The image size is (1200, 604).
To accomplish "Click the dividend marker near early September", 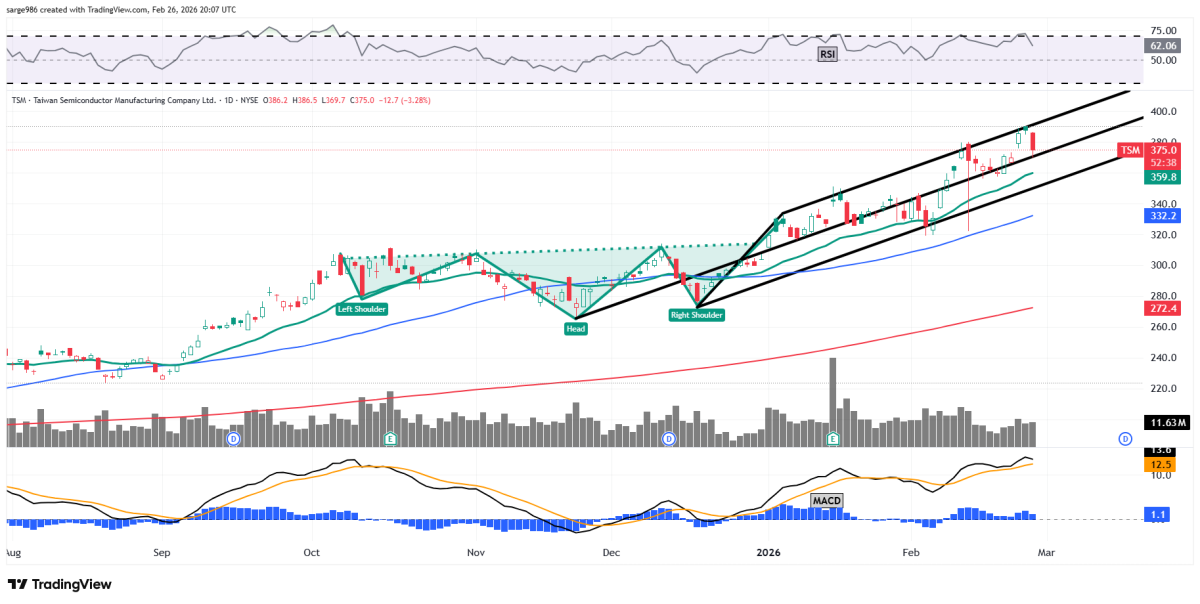I will click(x=233, y=439).
